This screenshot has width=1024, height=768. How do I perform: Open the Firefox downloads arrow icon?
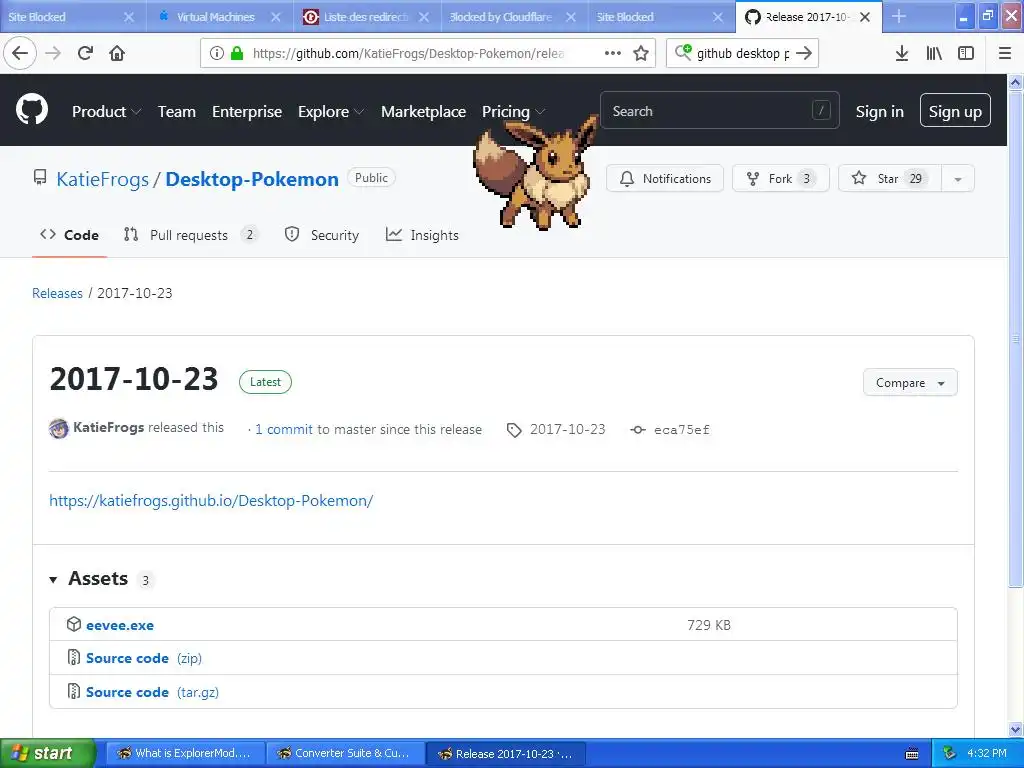coord(902,53)
